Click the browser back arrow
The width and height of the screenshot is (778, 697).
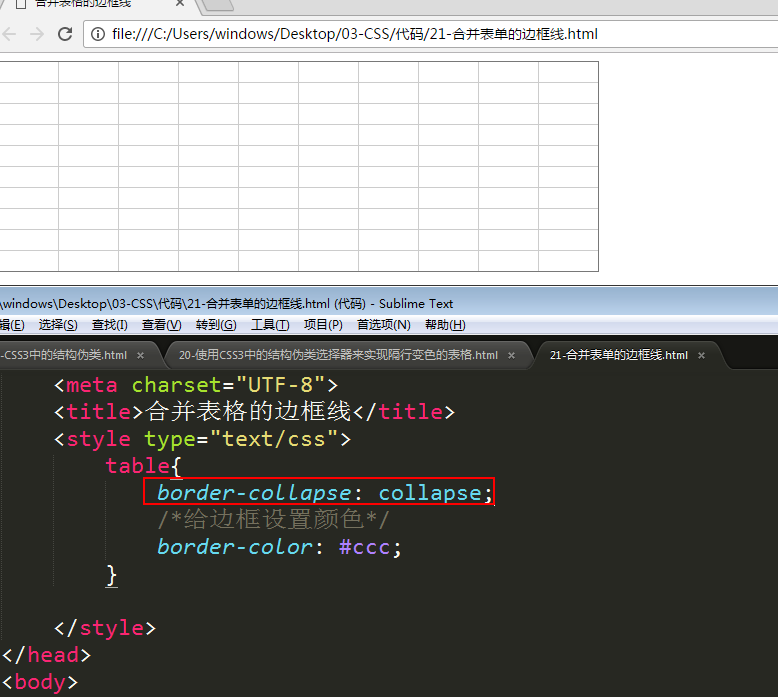coord(10,34)
